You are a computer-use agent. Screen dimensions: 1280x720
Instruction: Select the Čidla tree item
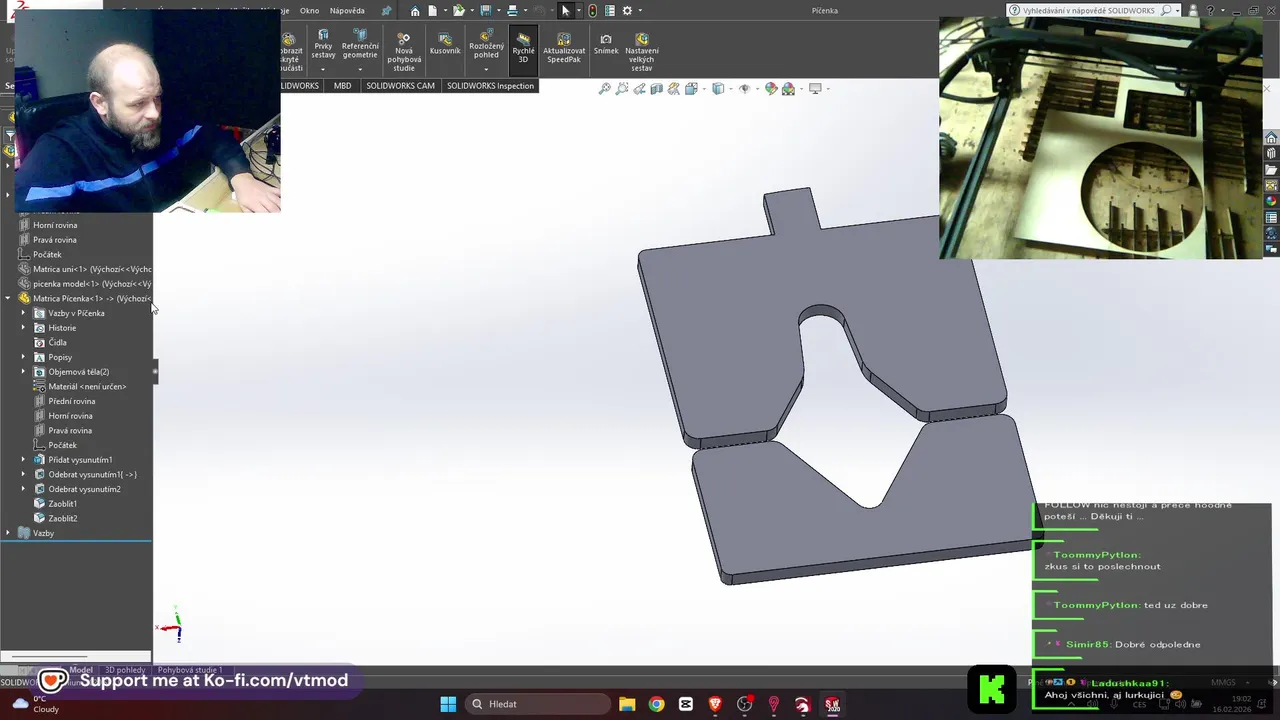tap(57, 343)
